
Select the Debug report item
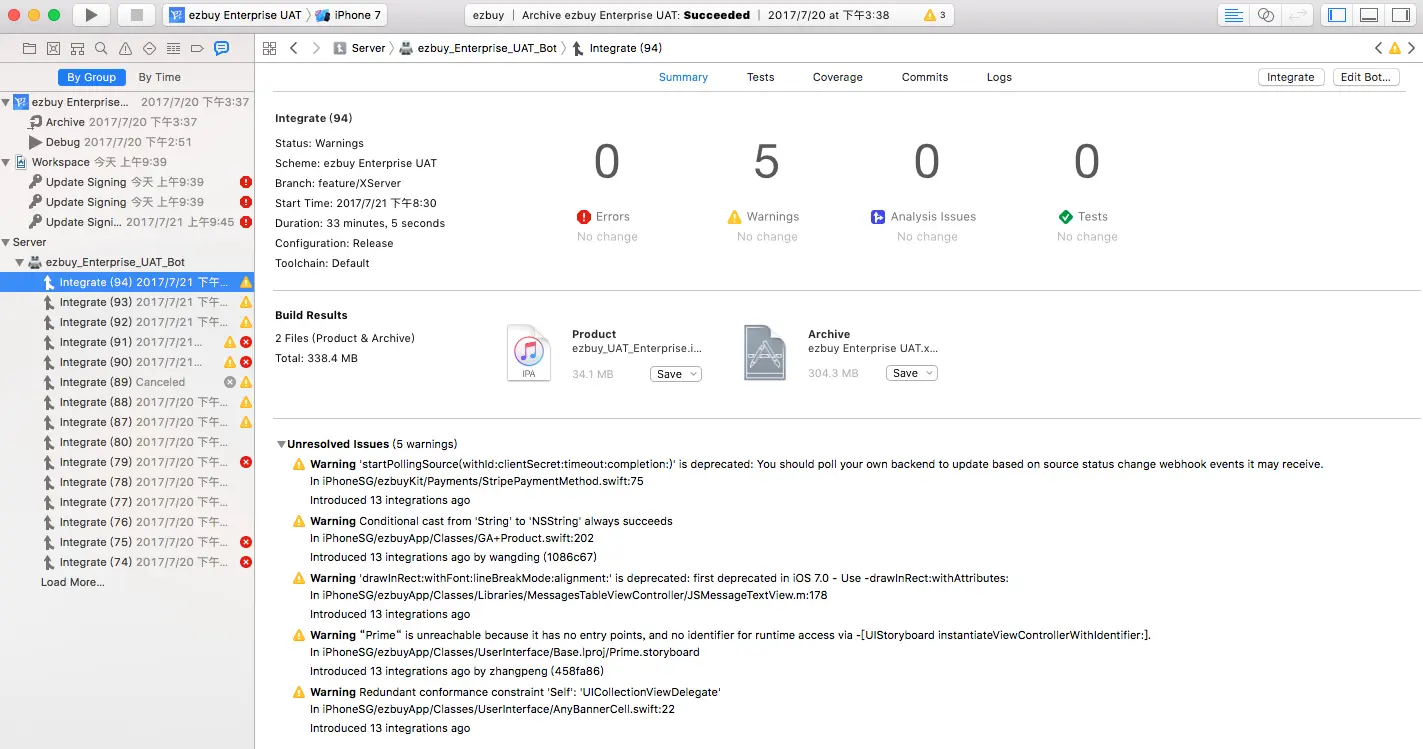[x=127, y=142]
